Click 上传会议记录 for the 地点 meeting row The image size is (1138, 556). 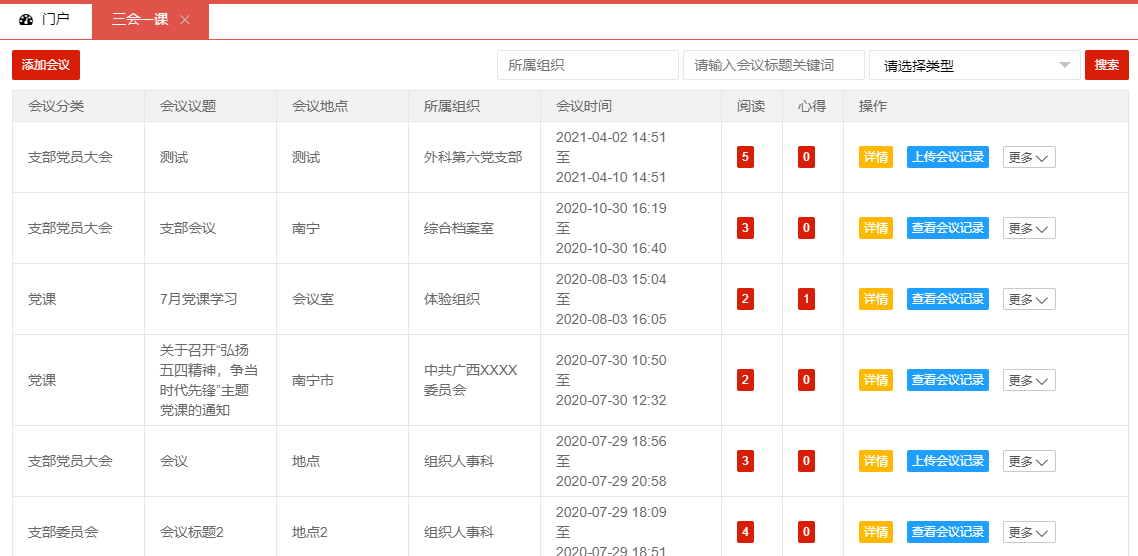click(x=947, y=461)
